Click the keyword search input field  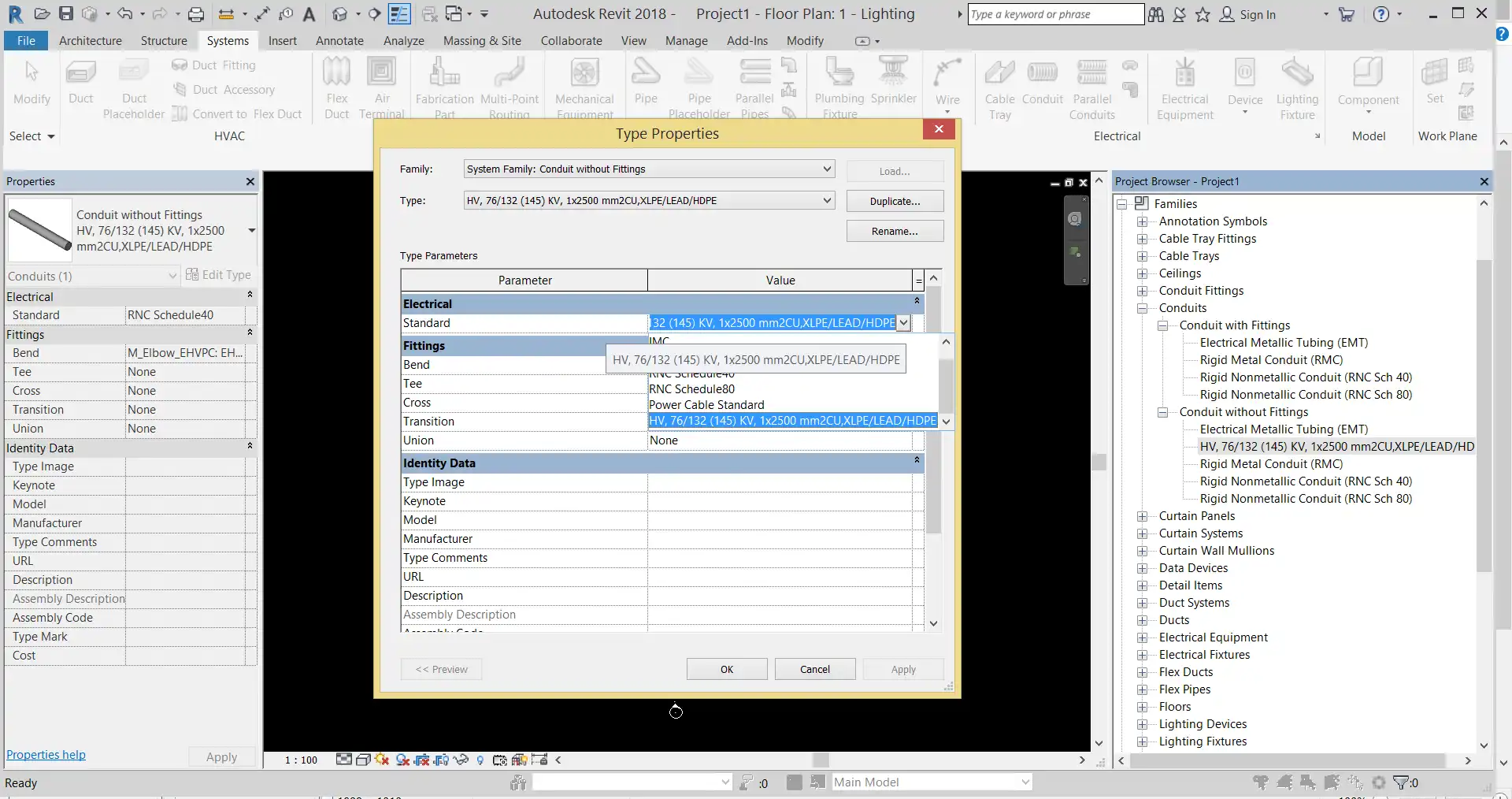1054,14
